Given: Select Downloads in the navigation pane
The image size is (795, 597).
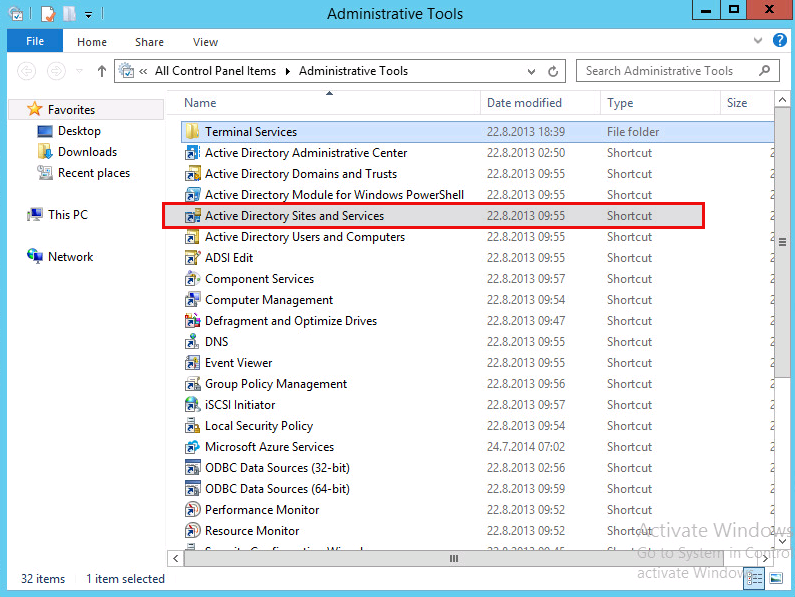Looking at the screenshot, I should pyautogui.click(x=87, y=152).
